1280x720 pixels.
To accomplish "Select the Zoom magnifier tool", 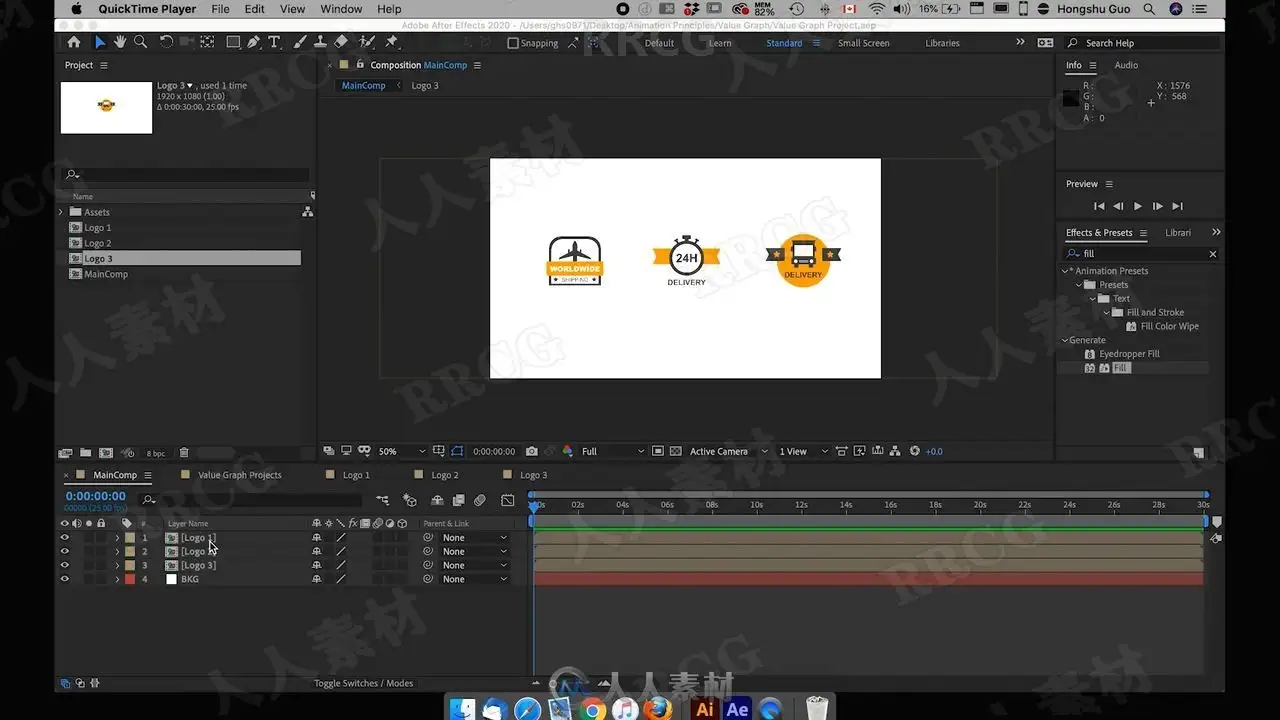I will click(141, 42).
